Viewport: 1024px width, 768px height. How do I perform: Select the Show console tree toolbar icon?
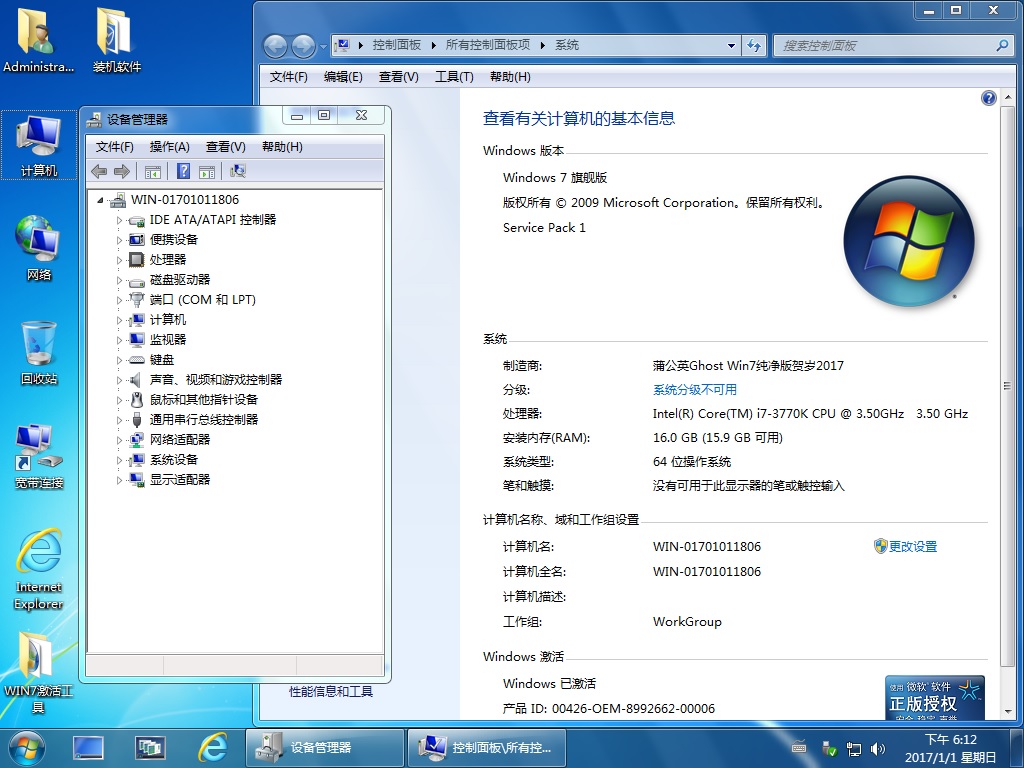(x=153, y=170)
